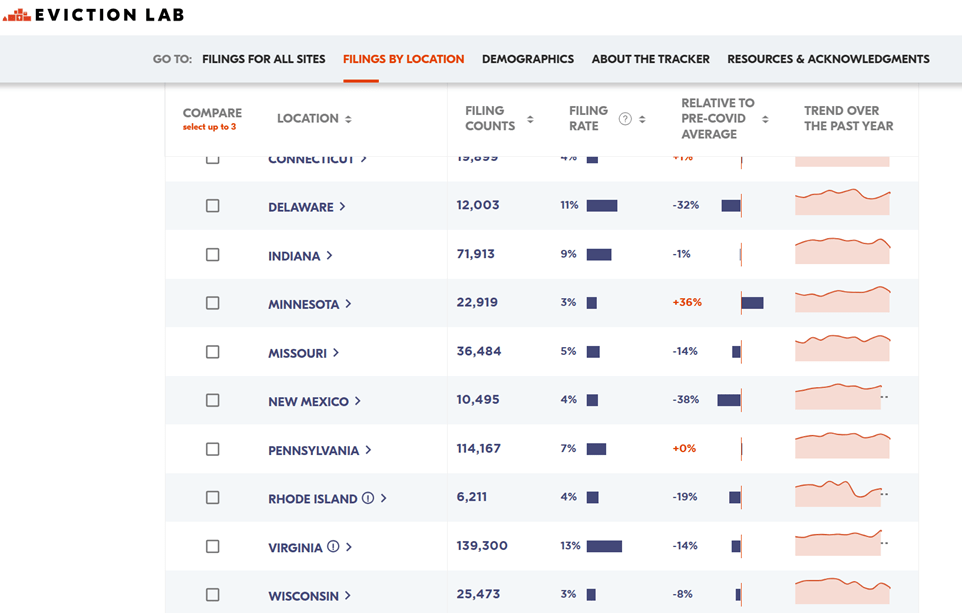Sort by Filing Counts arrow icon
This screenshot has height=613, width=962.
tap(530, 119)
